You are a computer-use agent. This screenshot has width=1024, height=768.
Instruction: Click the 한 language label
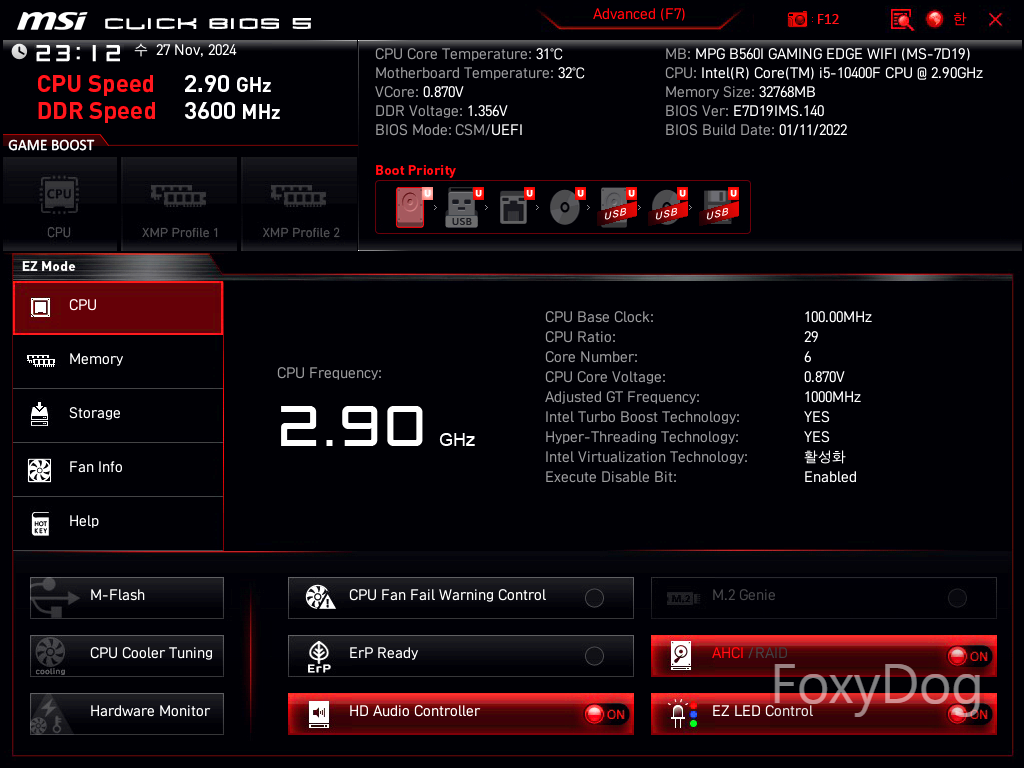(960, 19)
